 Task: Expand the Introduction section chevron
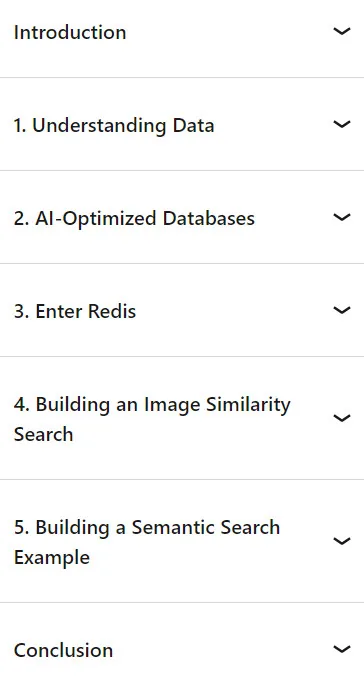point(341,31)
